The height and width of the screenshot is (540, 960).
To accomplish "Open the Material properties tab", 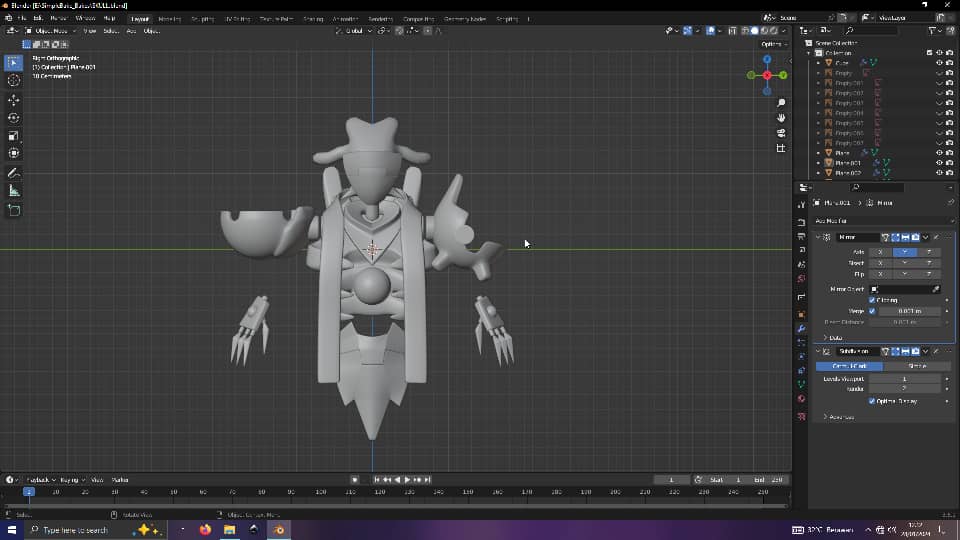I will pos(801,399).
